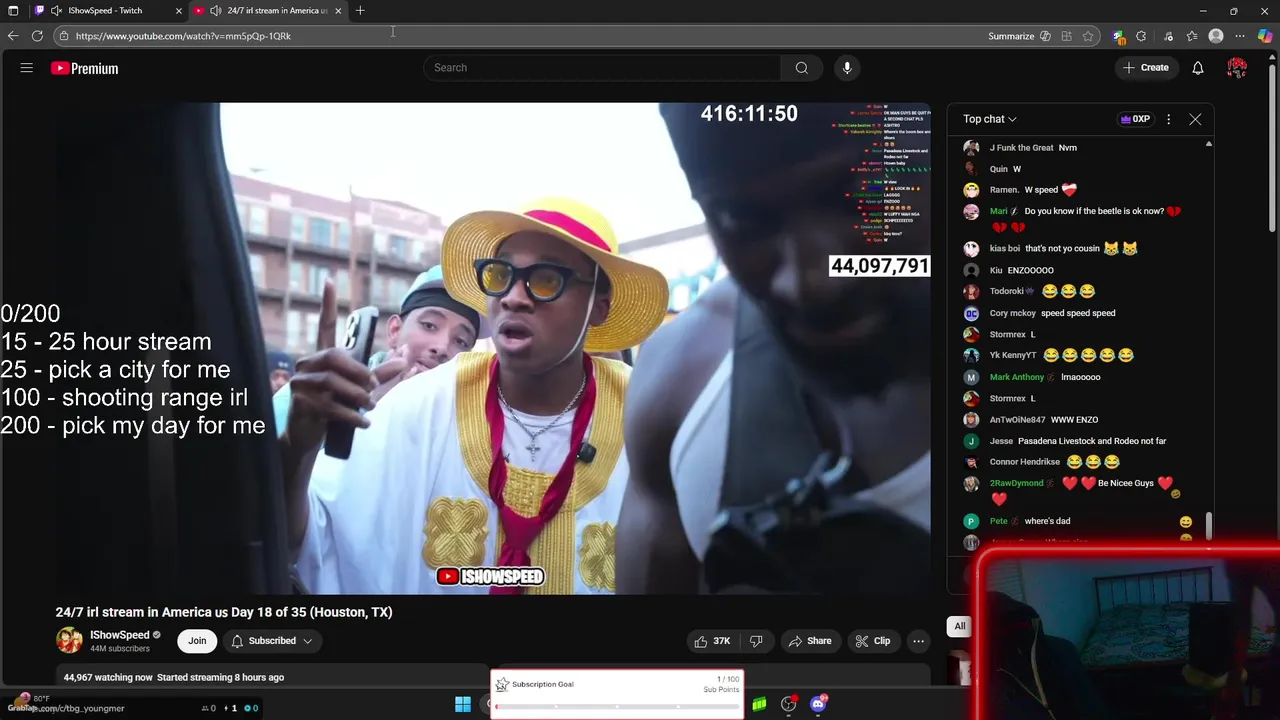
Task: Launch Copilot from browser toolbar
Action: pyautogui.click(x=1264, y=36)
